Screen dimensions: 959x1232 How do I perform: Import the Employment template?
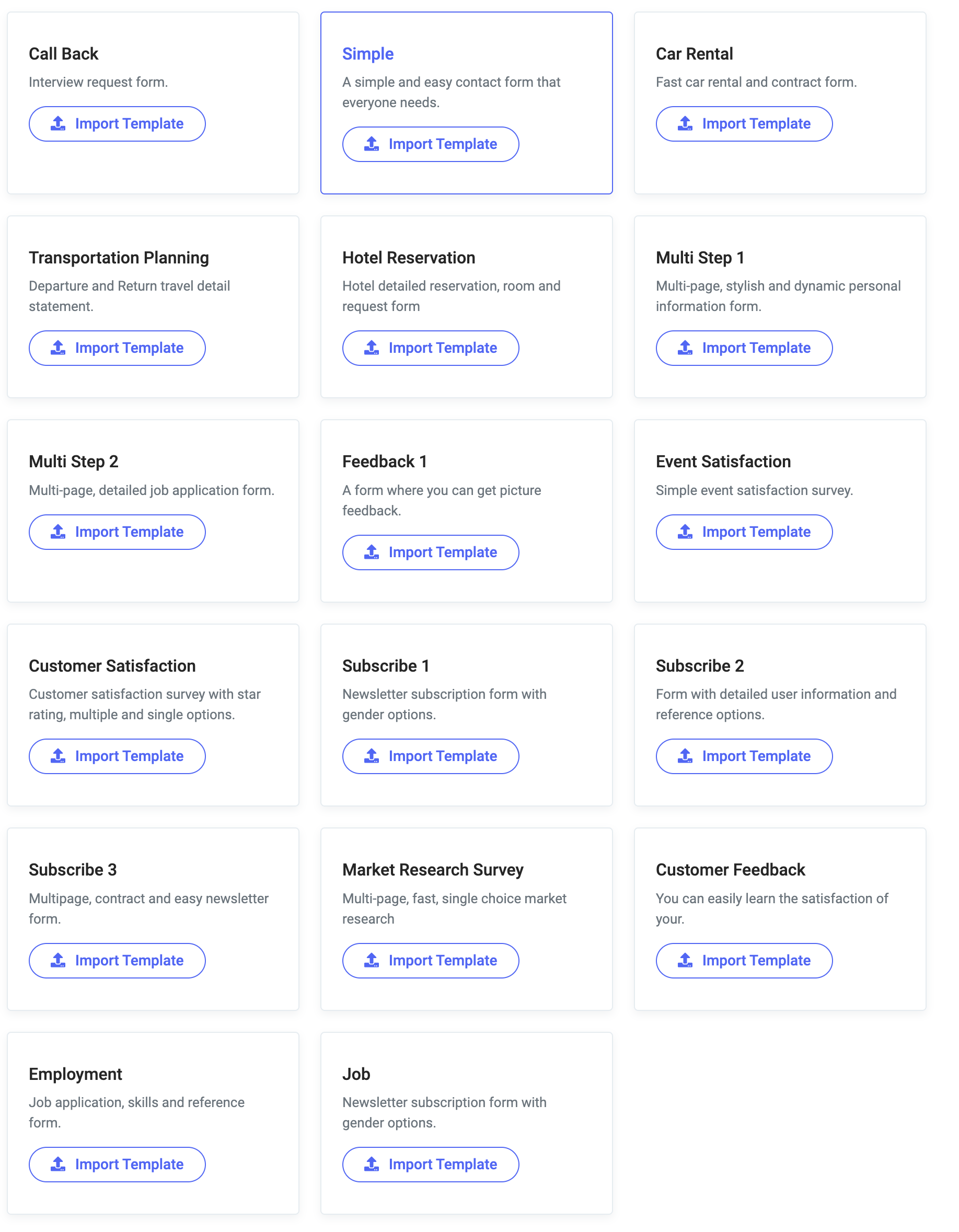coord(118,1165)
